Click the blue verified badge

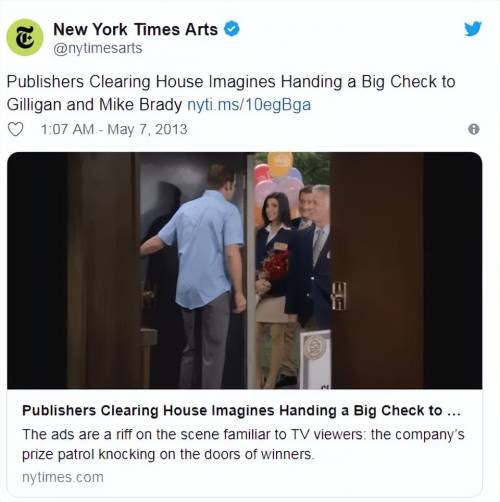pyautogui.click(x=232, y=29)
